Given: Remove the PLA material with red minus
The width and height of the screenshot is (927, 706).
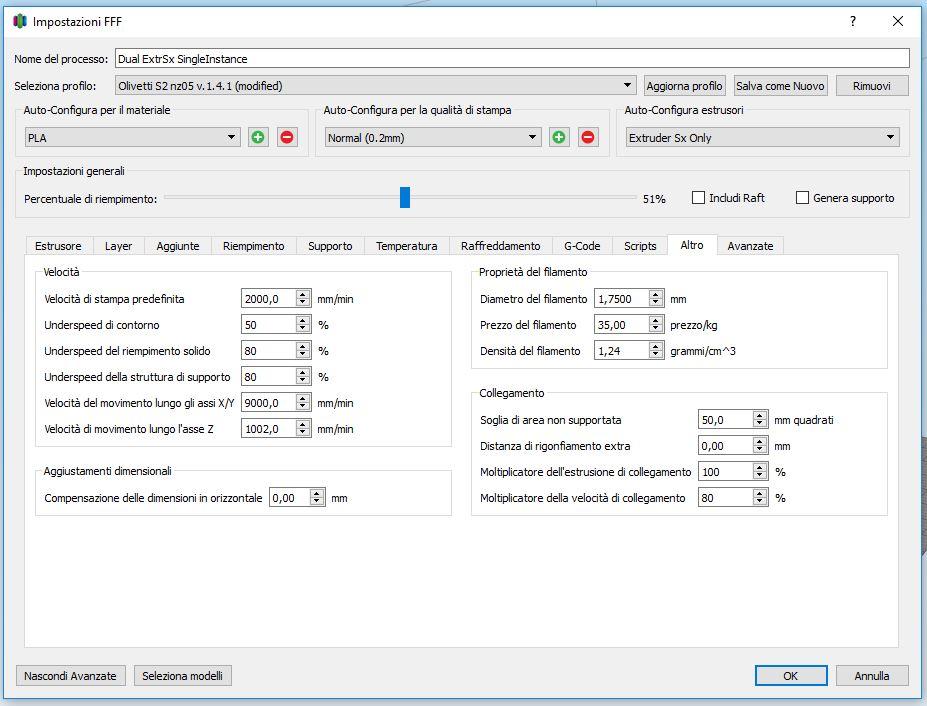Looking at the screenshot, I should pyautogui.click(x=287, y=137).
